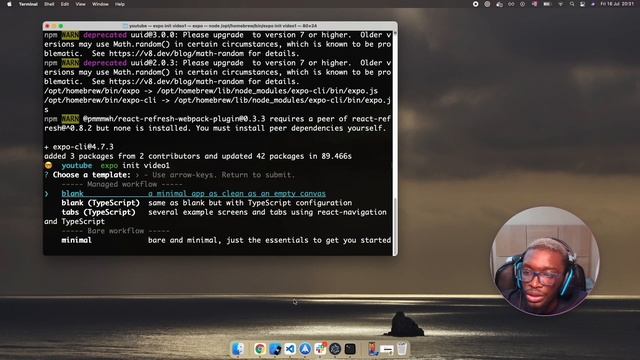Open the Apple menu
The height and width of the screenshot is (360, 640).
pos(9,4)
